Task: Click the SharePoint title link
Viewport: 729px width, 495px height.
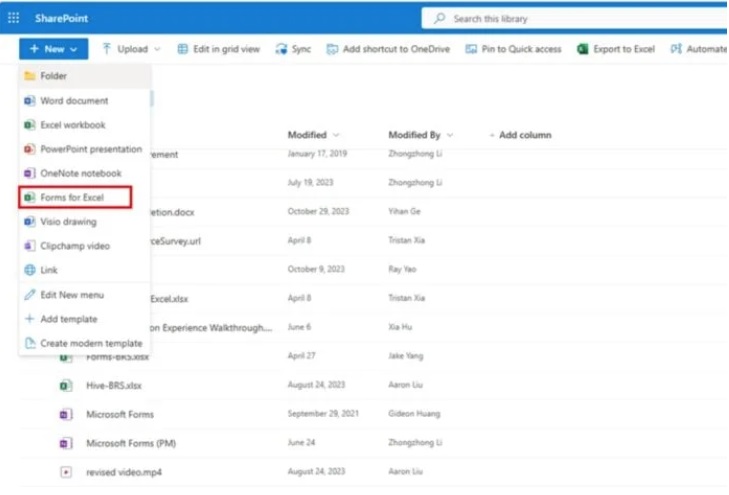Action: click(61, 18)
